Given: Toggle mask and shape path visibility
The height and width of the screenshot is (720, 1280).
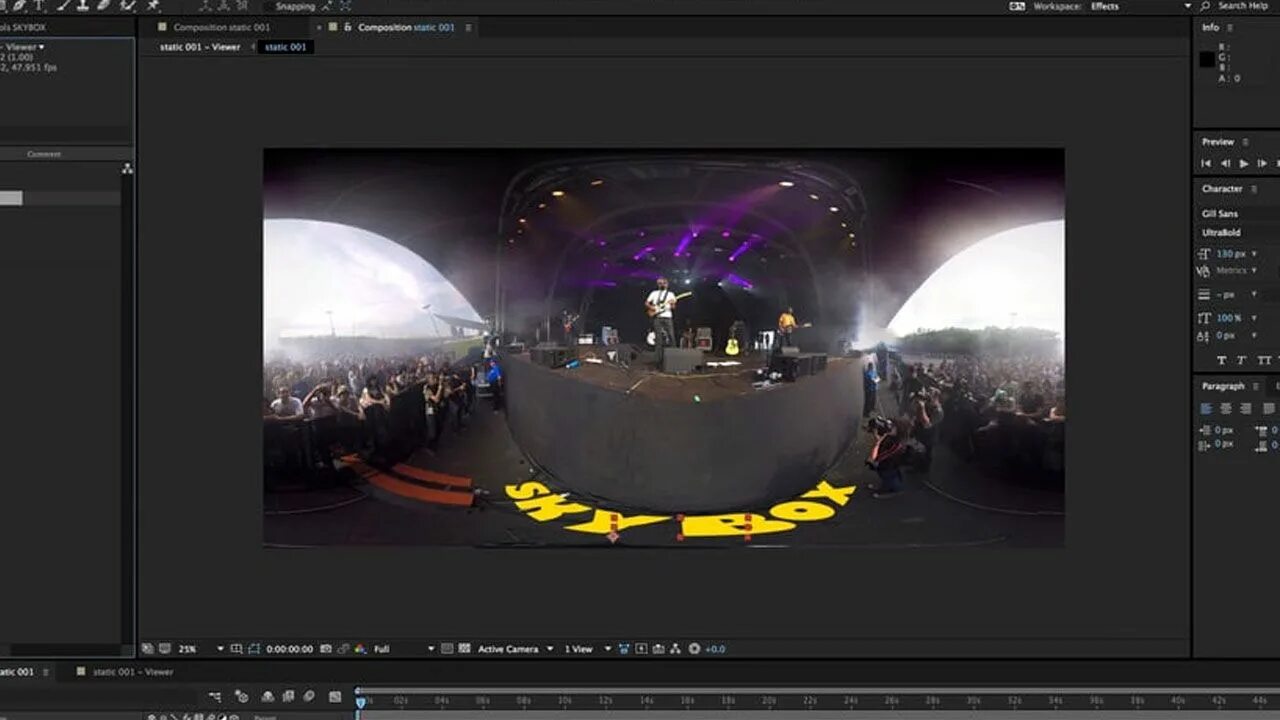Looking at the screenshot, I should pyautogui.click(x=254, y=649).
